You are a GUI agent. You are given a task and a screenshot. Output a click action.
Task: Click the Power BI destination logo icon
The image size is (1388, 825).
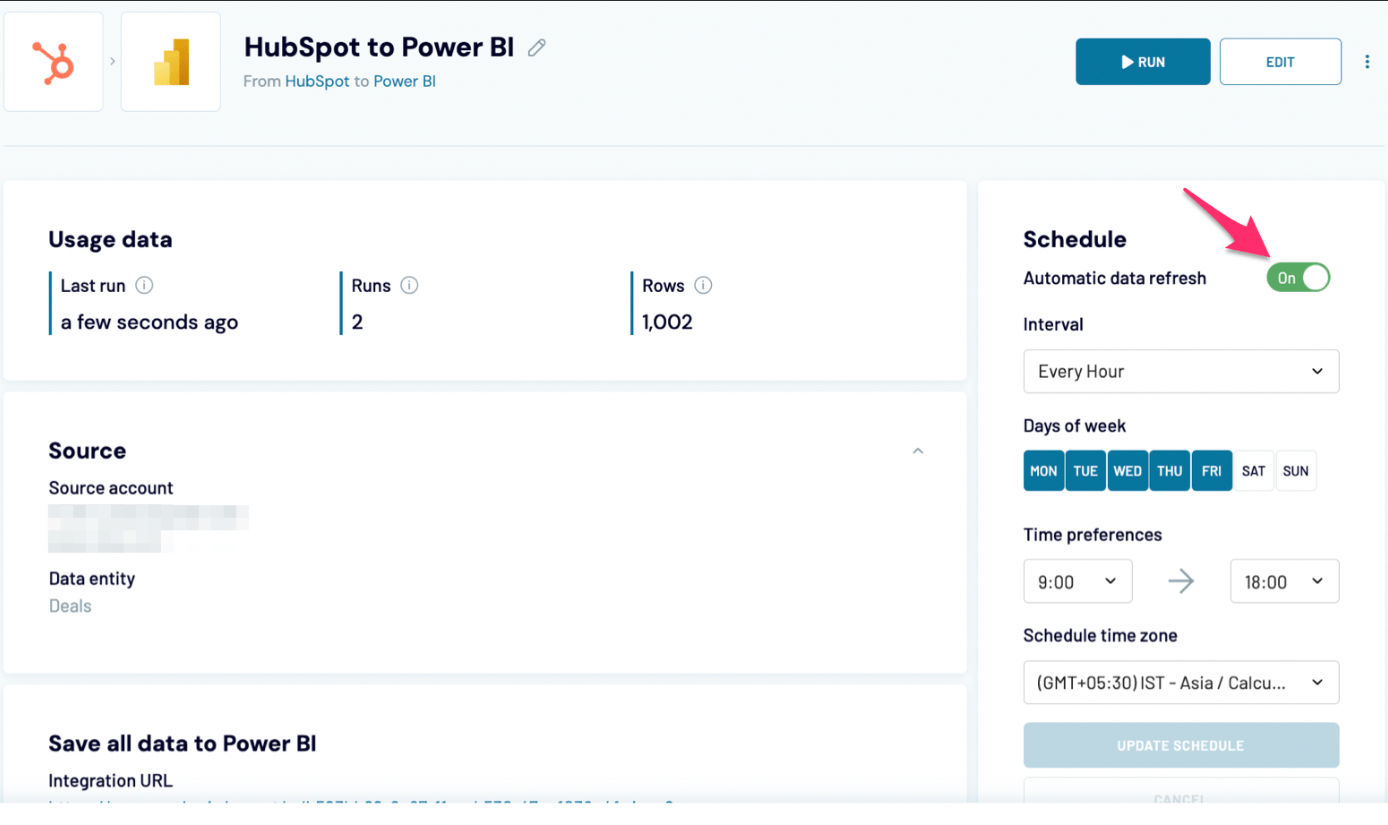(170, 61)
